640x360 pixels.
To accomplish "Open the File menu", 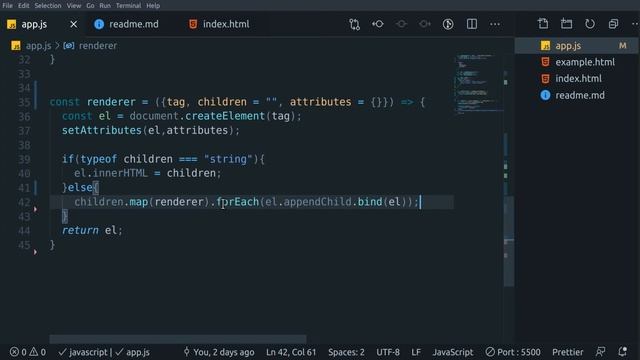I will tap(7, 5).
